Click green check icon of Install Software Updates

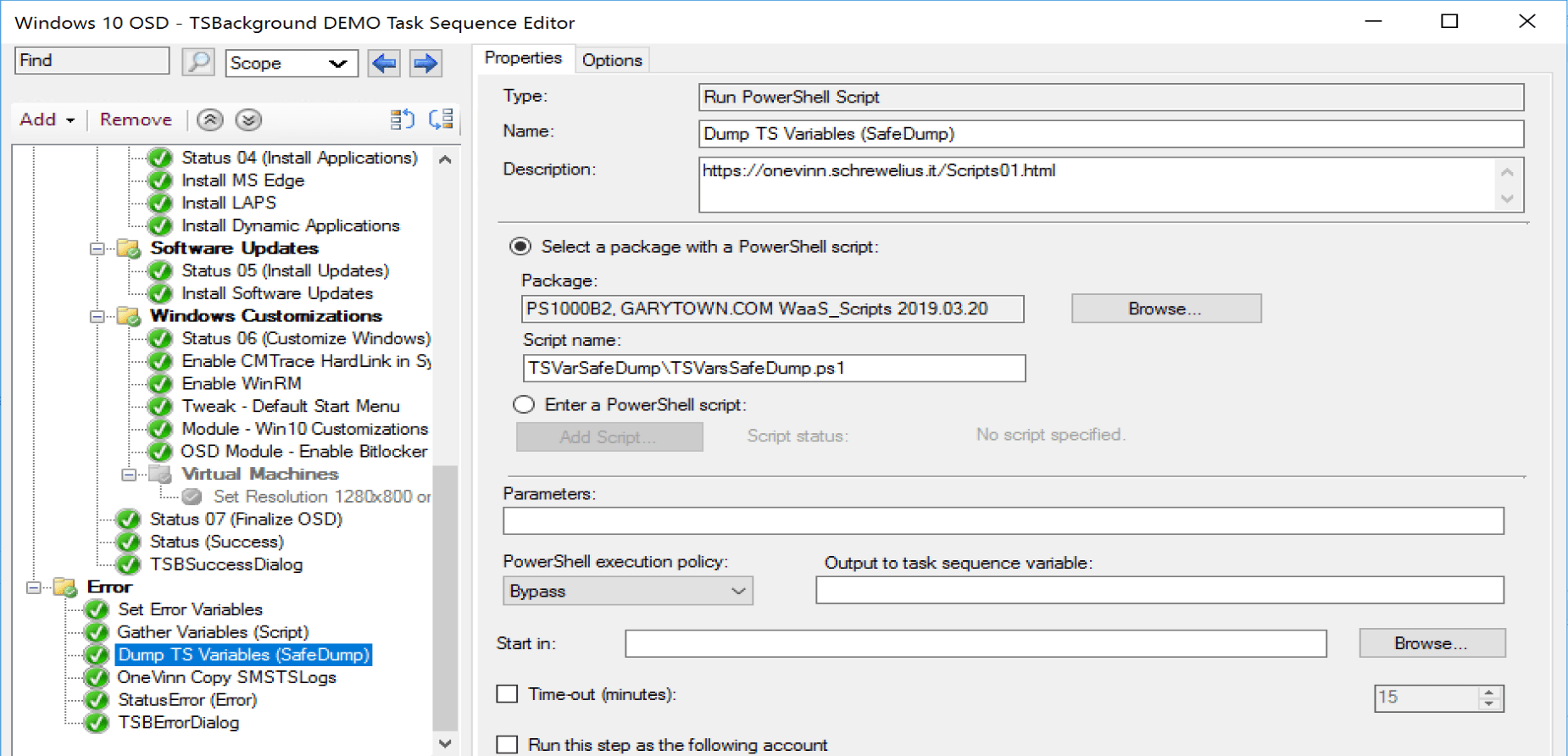point(160,293)
